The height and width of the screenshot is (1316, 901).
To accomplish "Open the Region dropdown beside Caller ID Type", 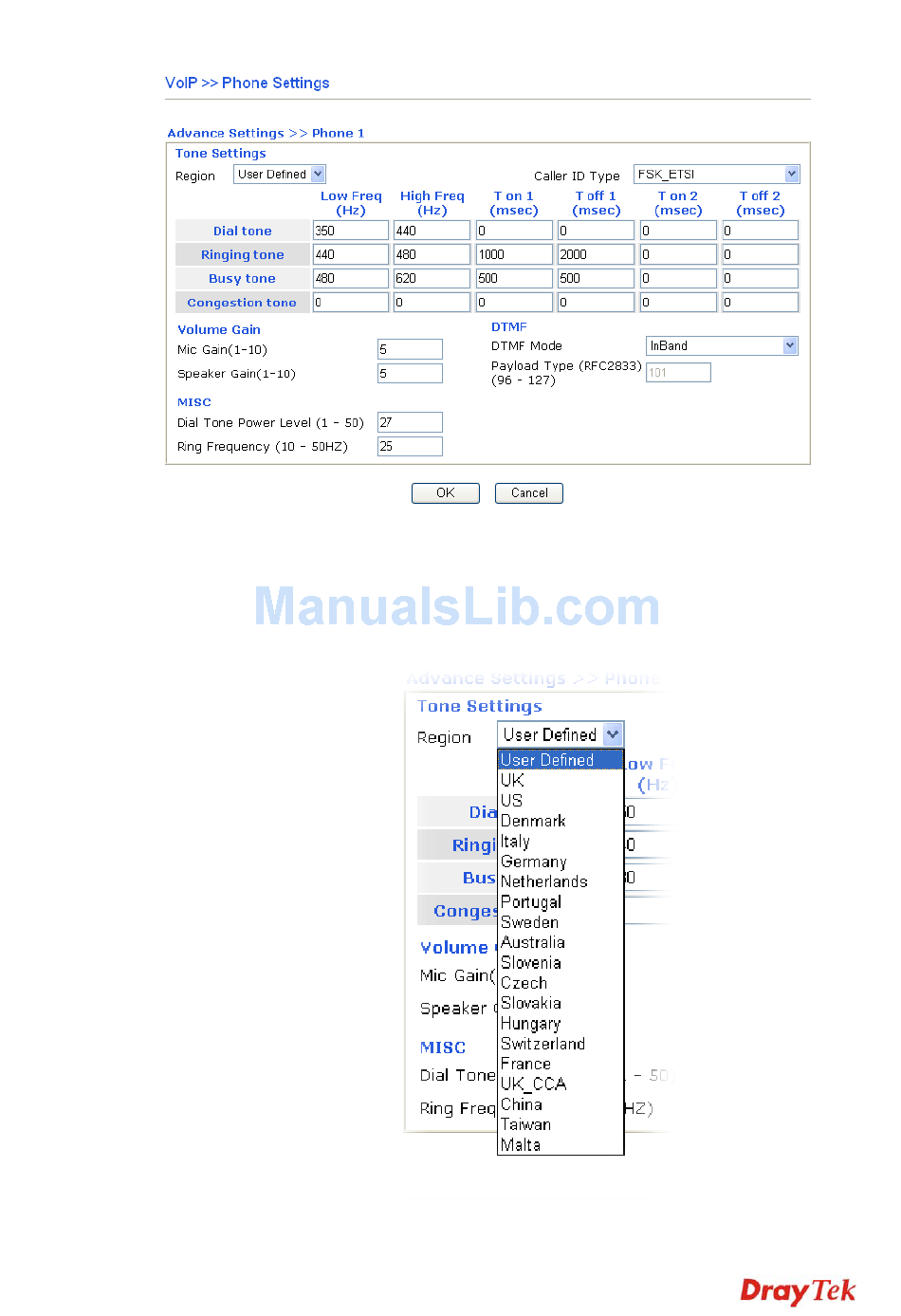I will click(x=280, y=175).
